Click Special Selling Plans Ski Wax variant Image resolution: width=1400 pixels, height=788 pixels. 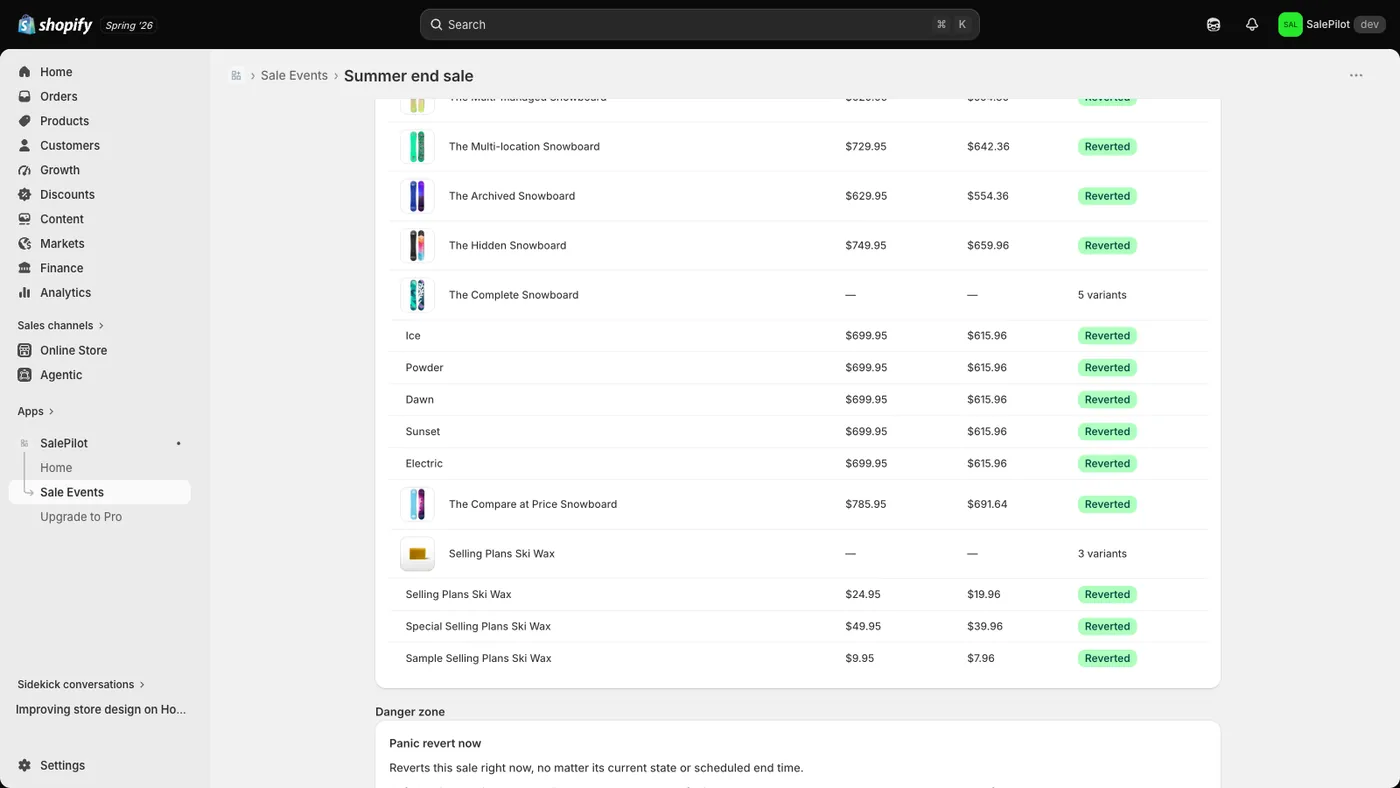[x=478, y=627]
